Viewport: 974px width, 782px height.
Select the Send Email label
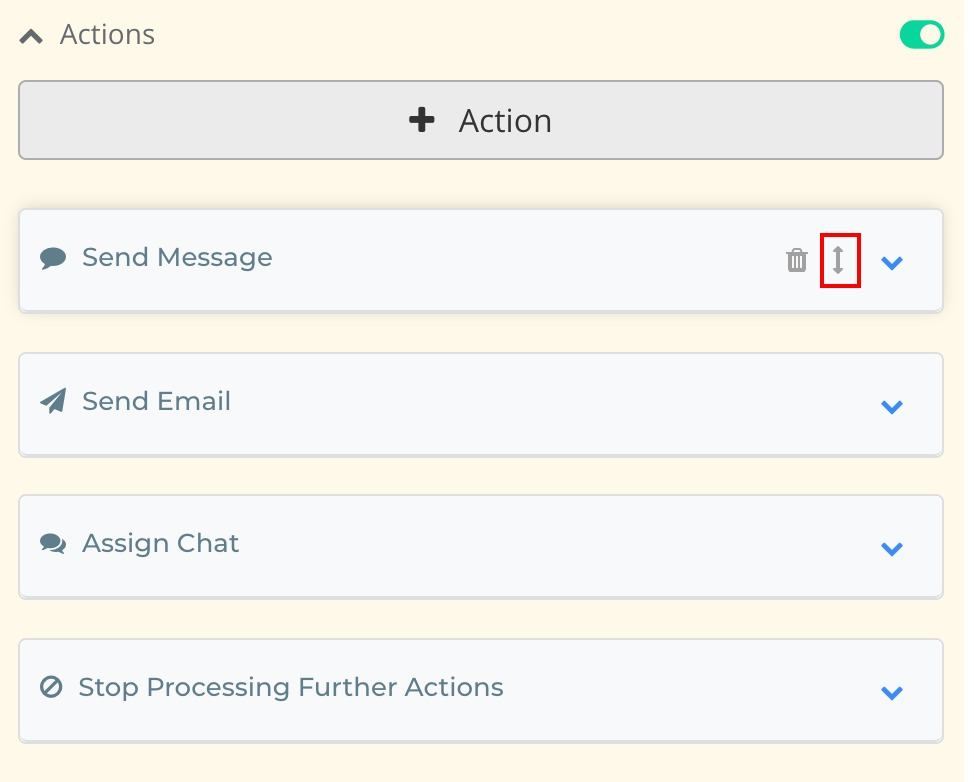pos(156,402)
